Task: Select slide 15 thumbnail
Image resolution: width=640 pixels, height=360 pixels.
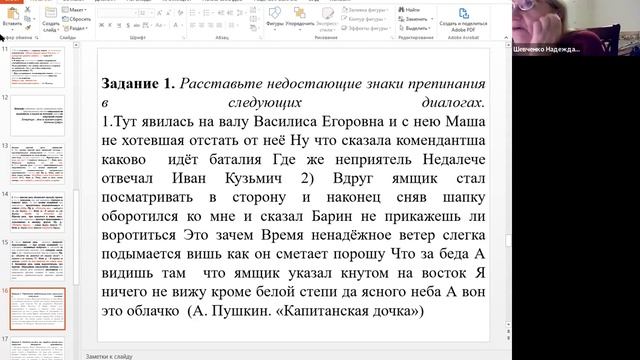Action: pos(38,260)
